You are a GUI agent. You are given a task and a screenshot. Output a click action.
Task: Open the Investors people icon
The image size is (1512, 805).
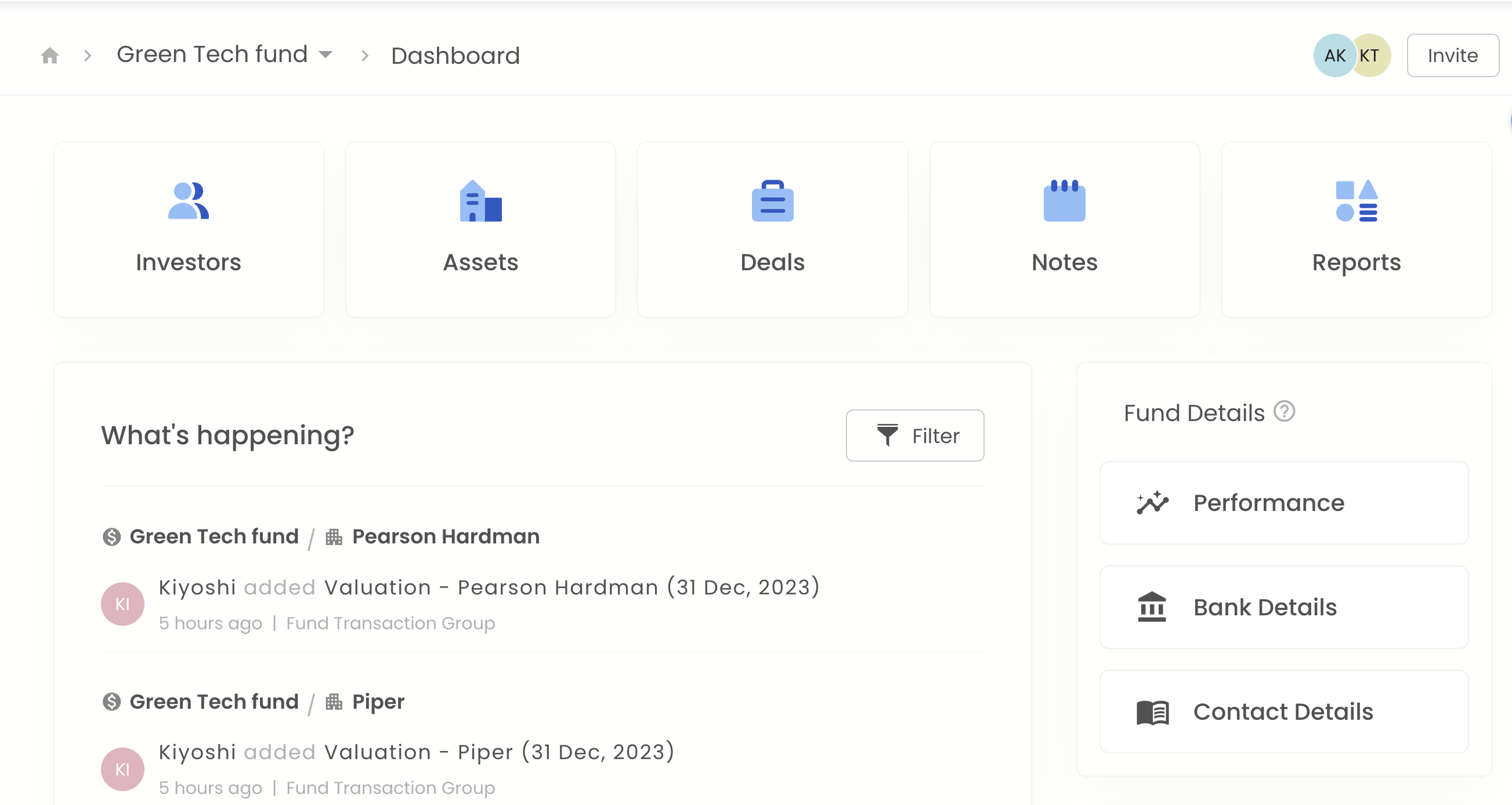(x=189, y=201)
